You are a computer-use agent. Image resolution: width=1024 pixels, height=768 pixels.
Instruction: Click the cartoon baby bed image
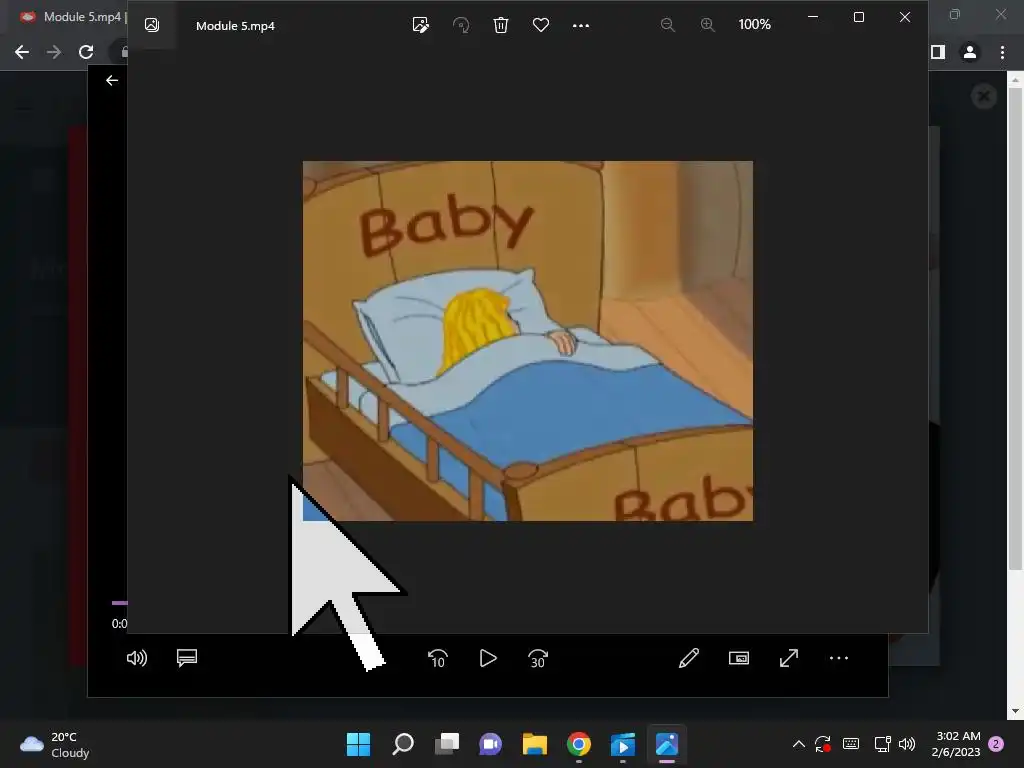point(528,341)
